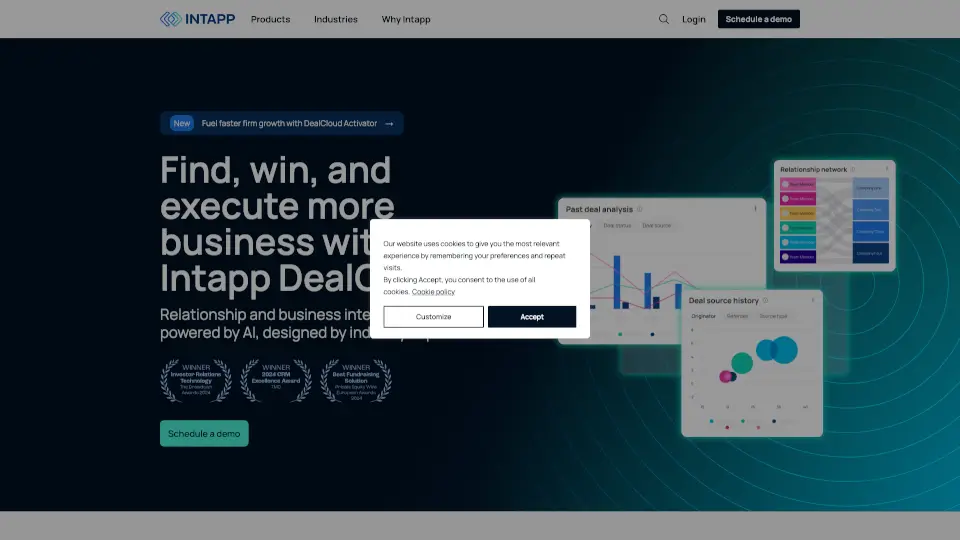Screen dimensions: 960x540
Task: Click info icon beside Relationship network
Action: tap(852, 170)
